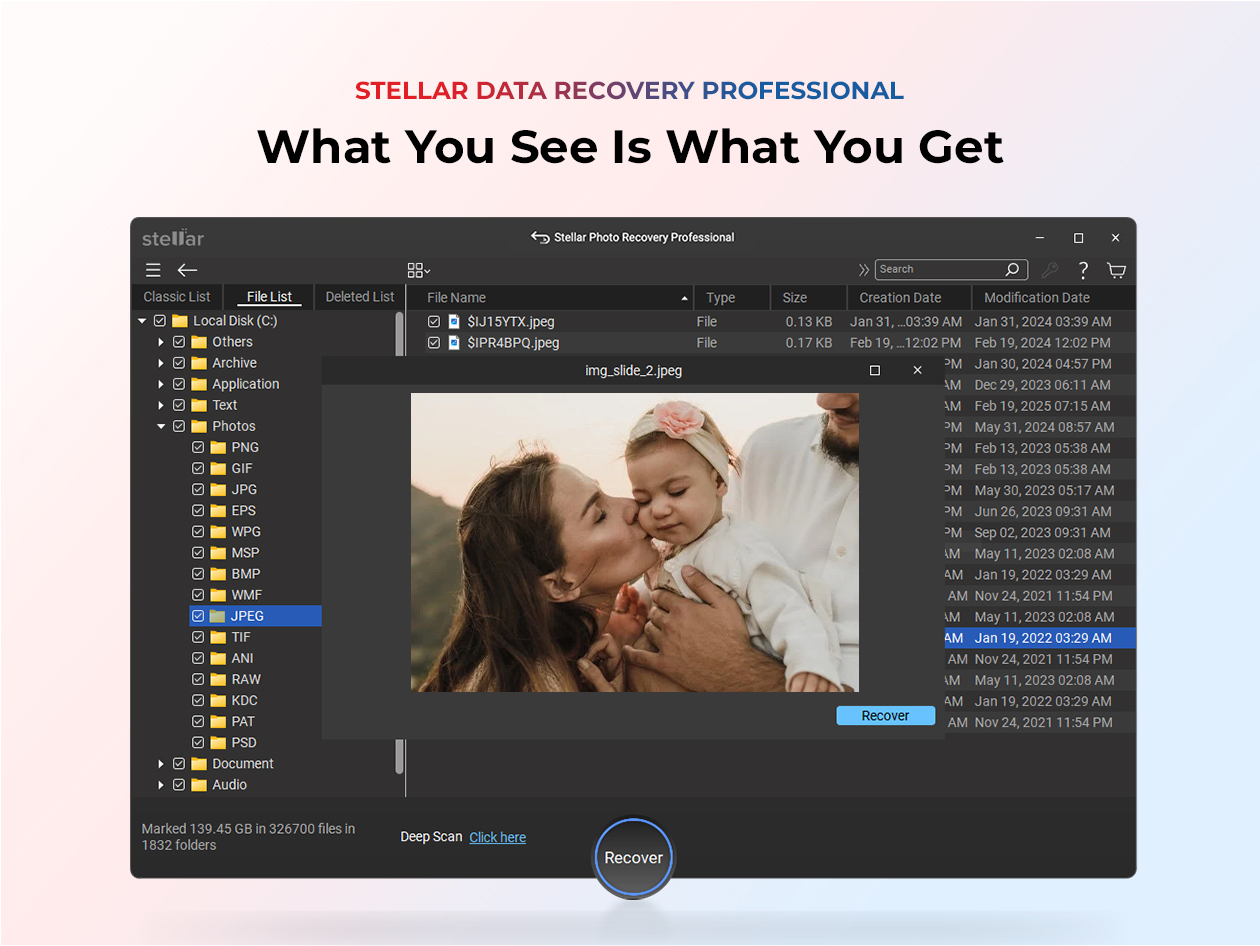Open the shopping cart buy icon
1260x946 pixels.
pyautogui.click(x=1116, y=270)
